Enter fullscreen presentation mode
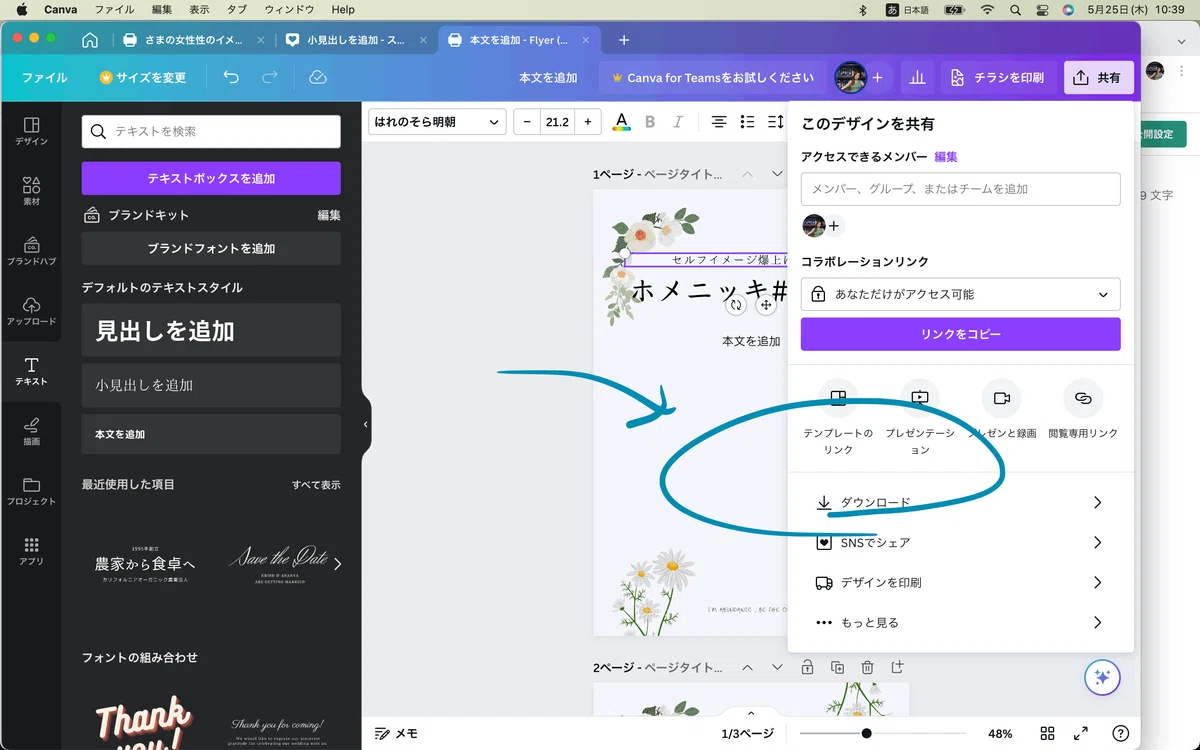1200x750 pixels. point(1082,733)
